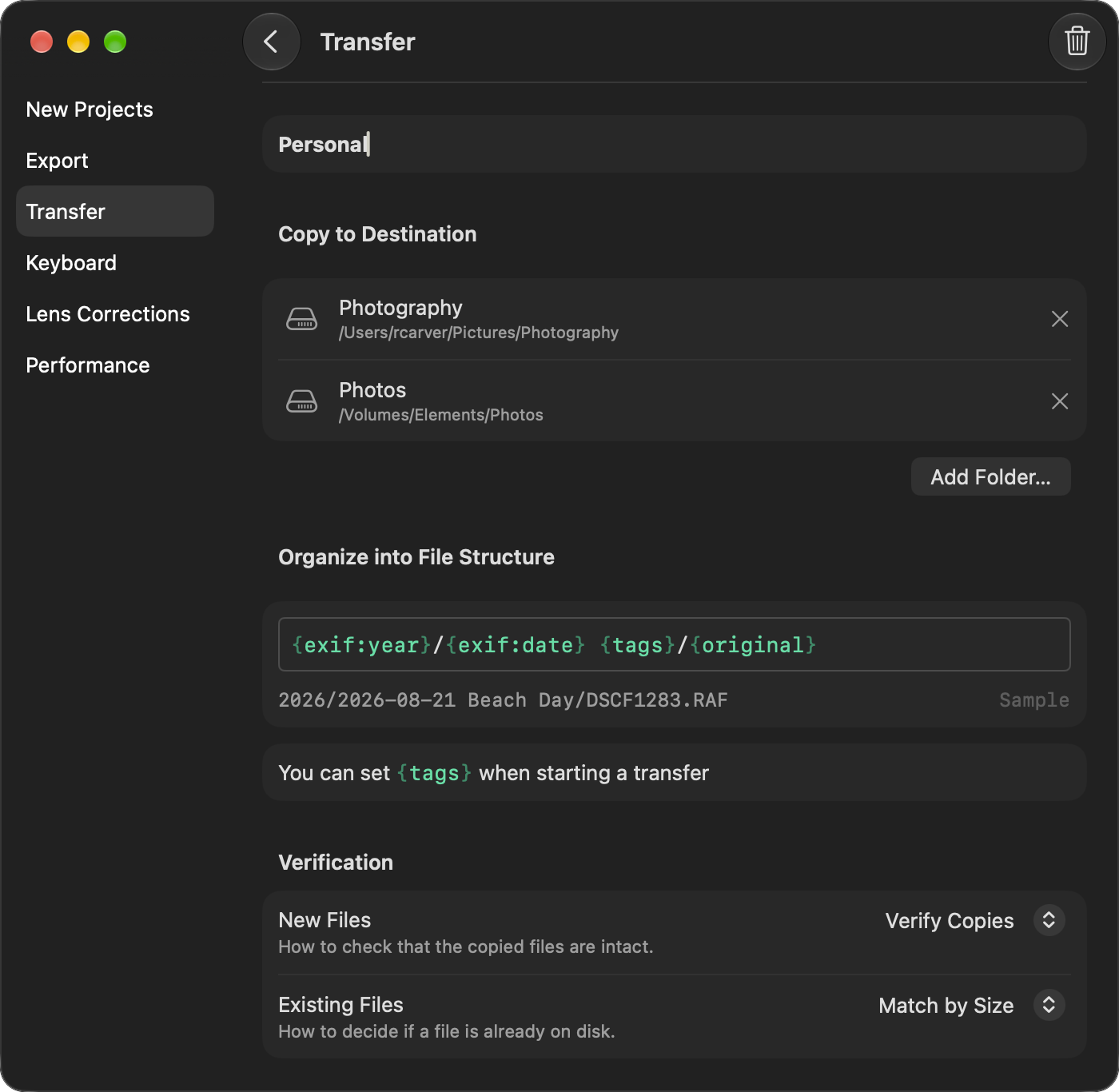Viewport: 1119px width, 1092px height.
Task: Click the /Users/rcarver/Pictures/Photography path
Action: click(479, 333)
